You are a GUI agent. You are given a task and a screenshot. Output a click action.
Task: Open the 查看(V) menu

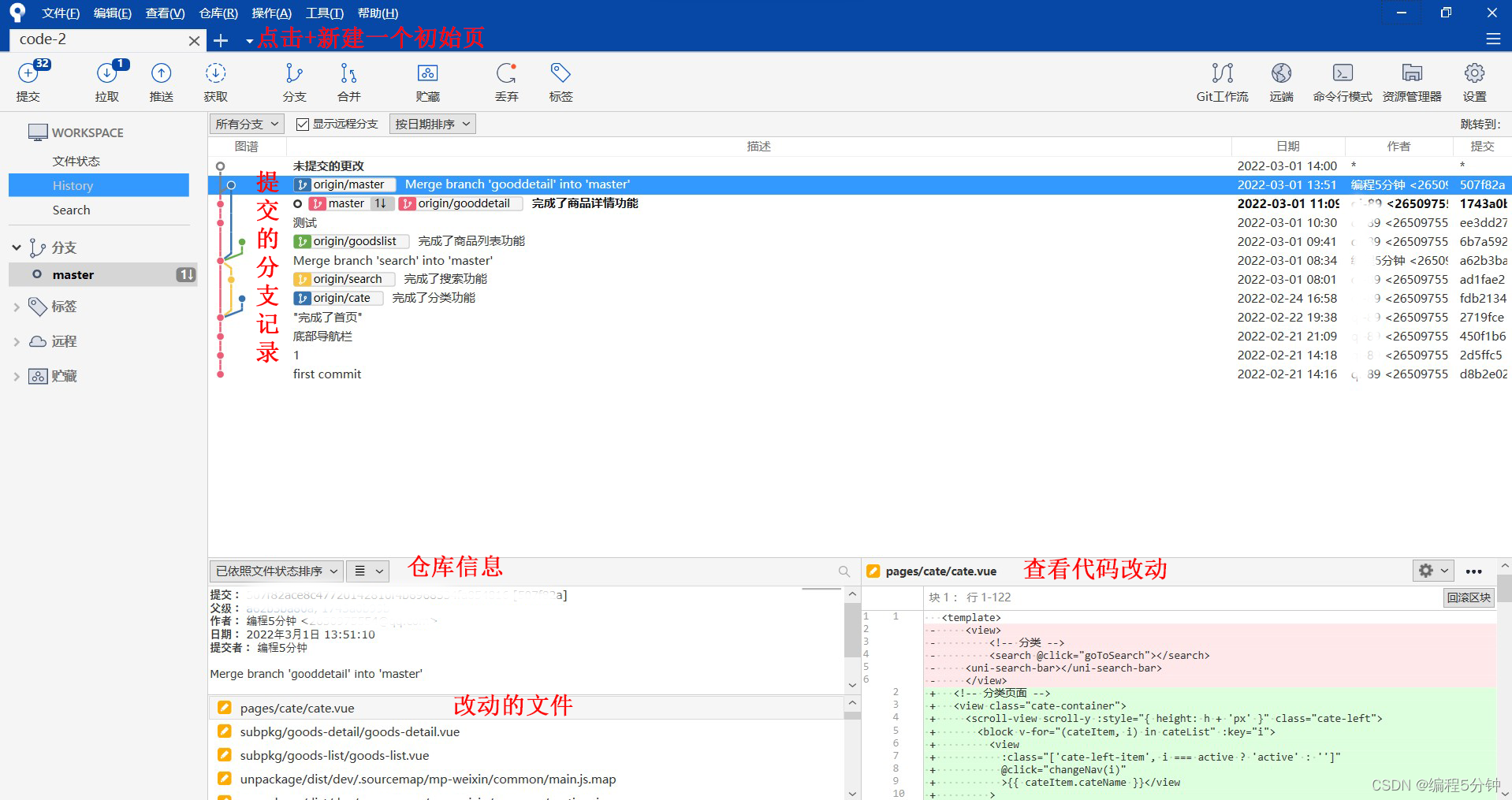click(x=165, y=13)
